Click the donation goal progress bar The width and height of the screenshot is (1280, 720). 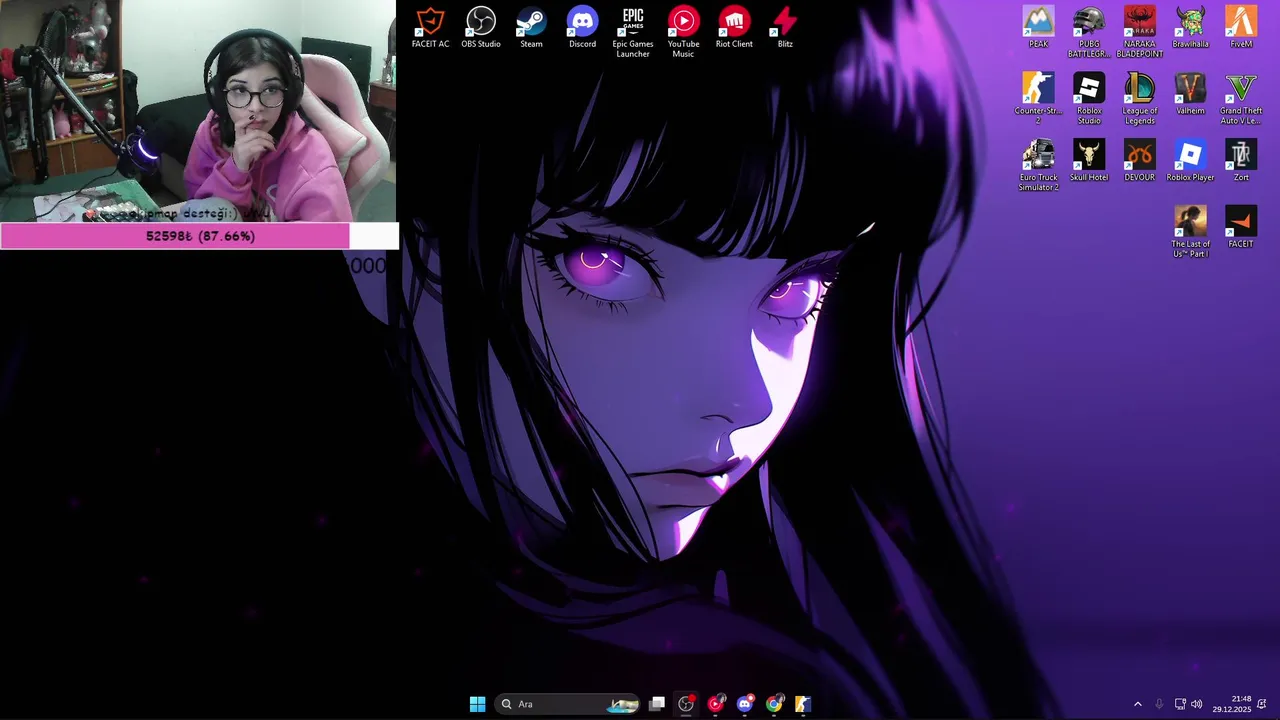pyautogui.click(x=199, y=236)
